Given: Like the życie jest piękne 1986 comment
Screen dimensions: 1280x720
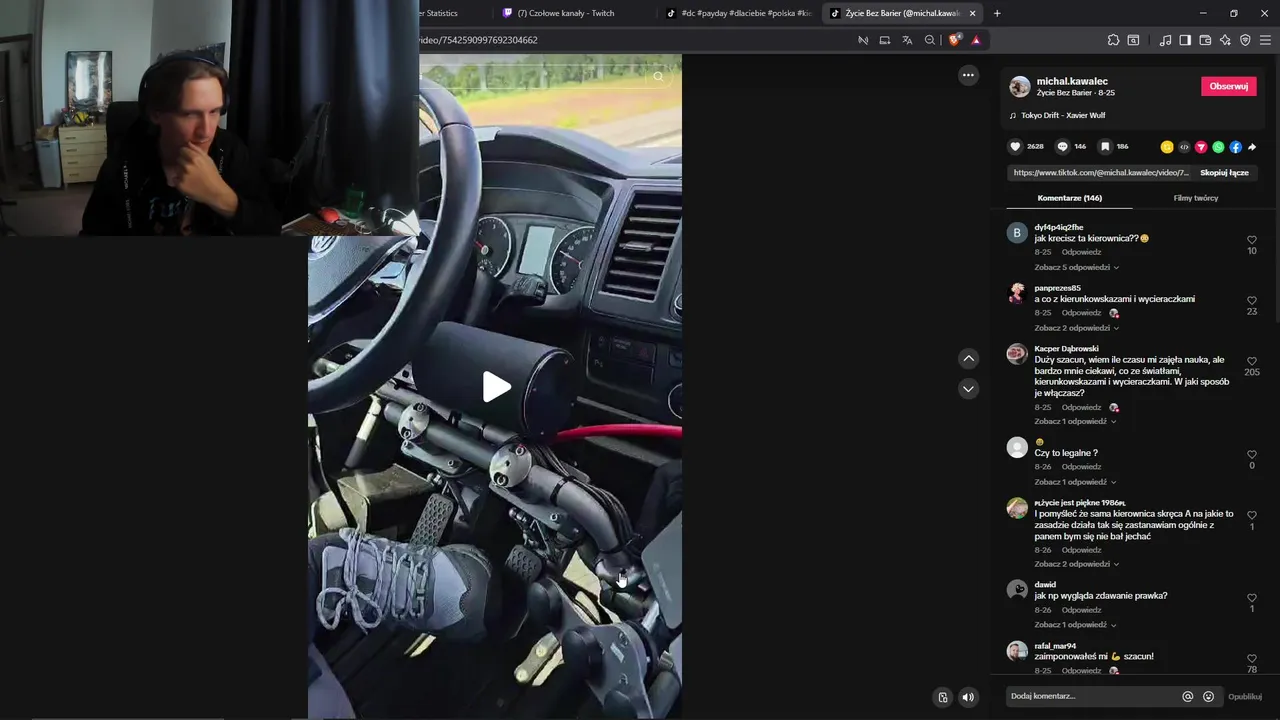Looking at the screenshot, I should pyautogui.click(x=1251, y=515).
